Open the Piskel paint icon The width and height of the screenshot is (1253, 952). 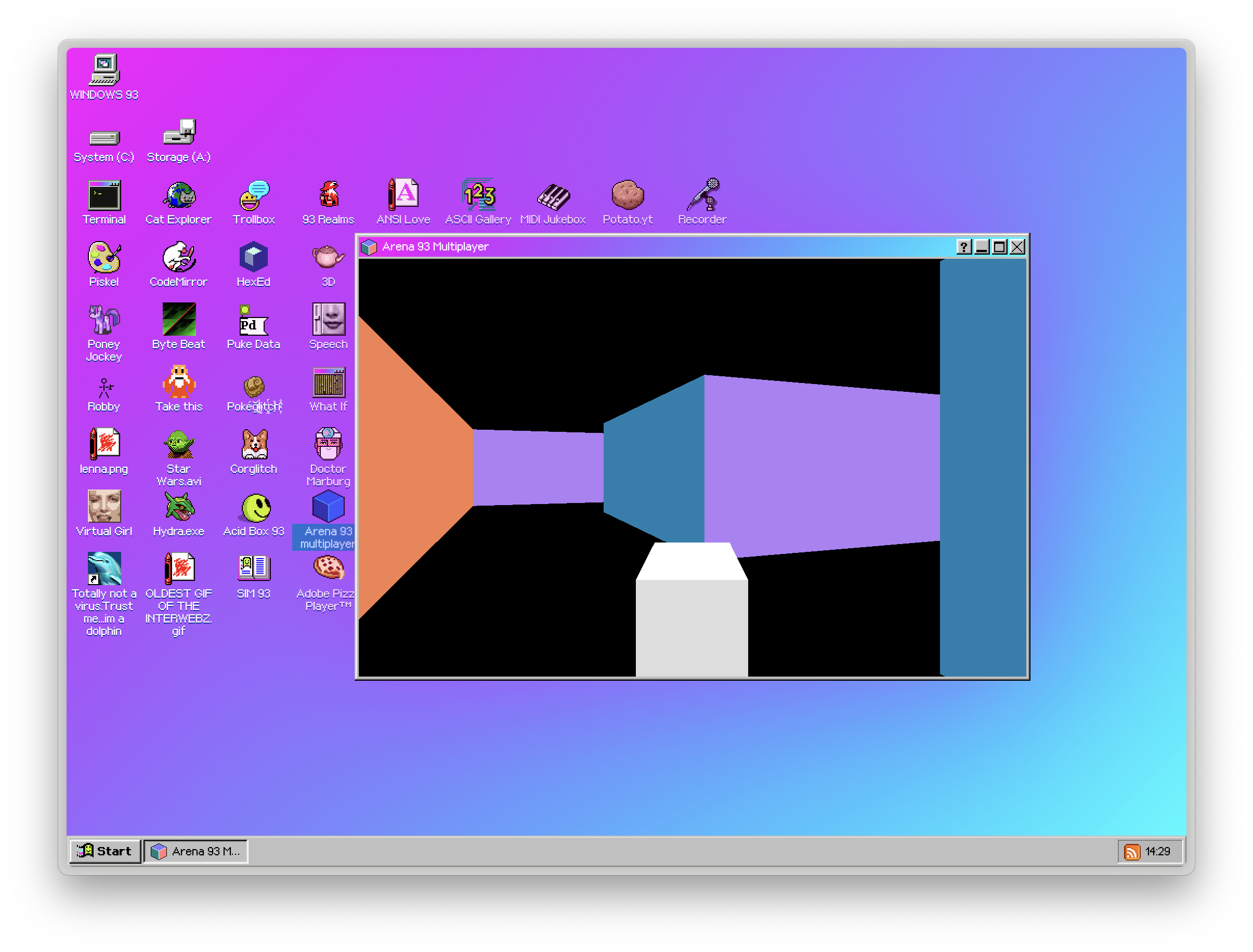(x=104, y=258)
